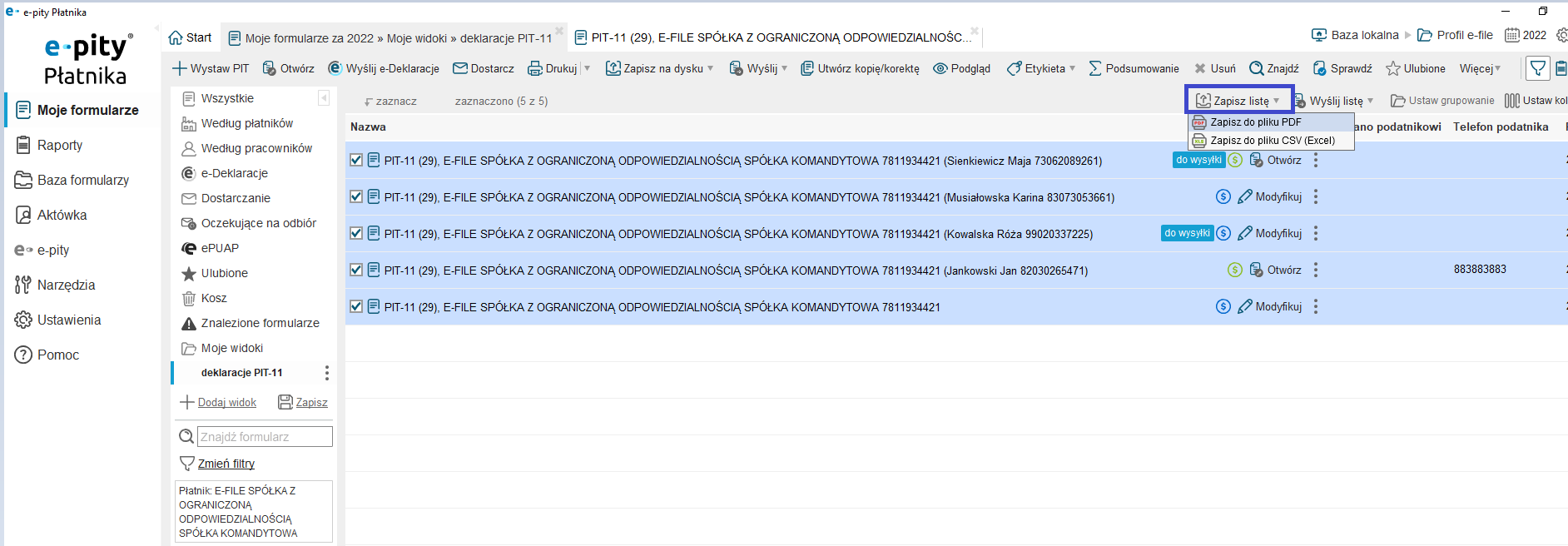Uncheck last PIT-11 row checkbox
Viewport: 1568px width, 546px height.
356,306
